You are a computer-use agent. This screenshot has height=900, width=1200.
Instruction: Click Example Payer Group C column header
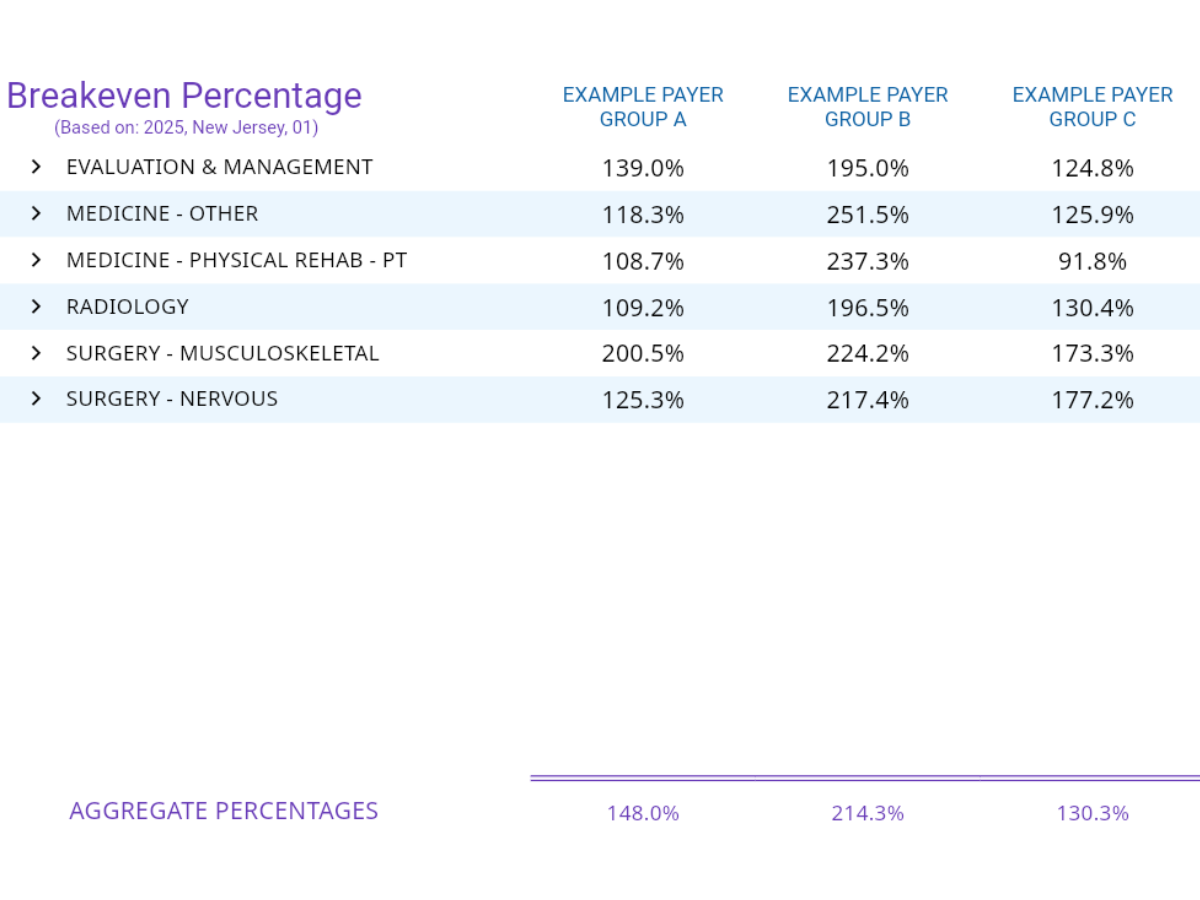[x=1092, y=107]
